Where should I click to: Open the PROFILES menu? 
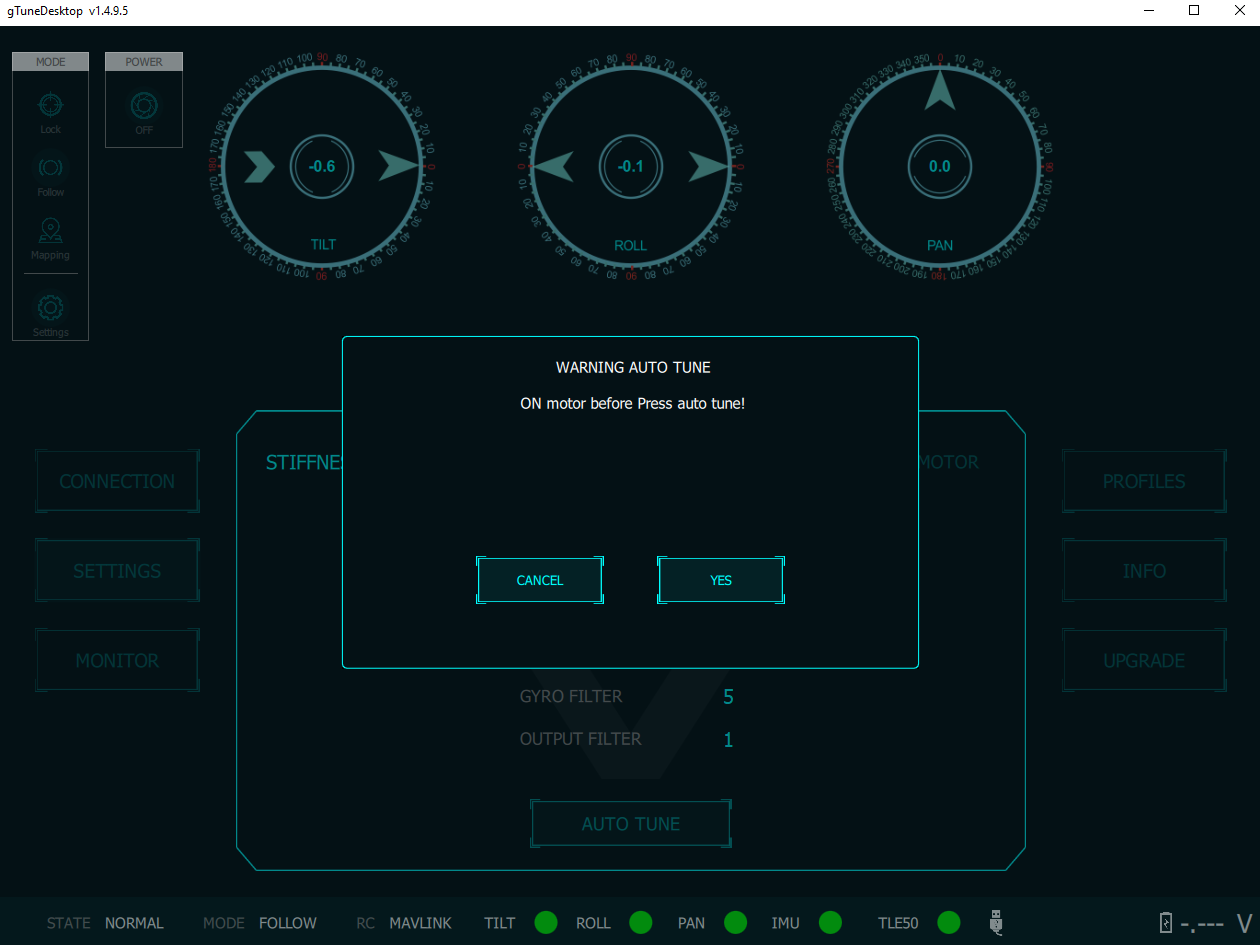1144,481
